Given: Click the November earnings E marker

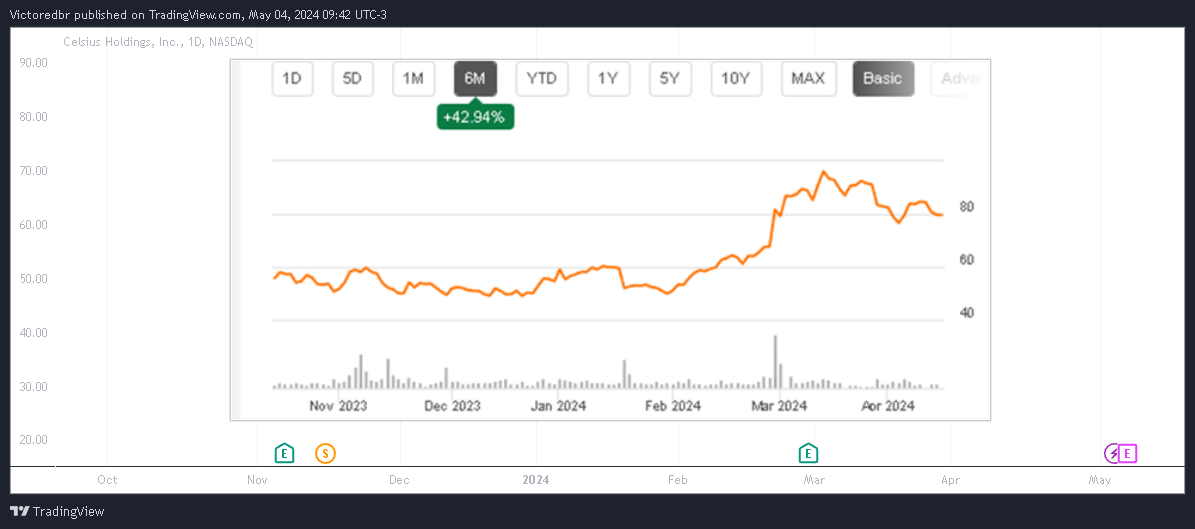Looking at the screenshot, I should click(284, 454).
